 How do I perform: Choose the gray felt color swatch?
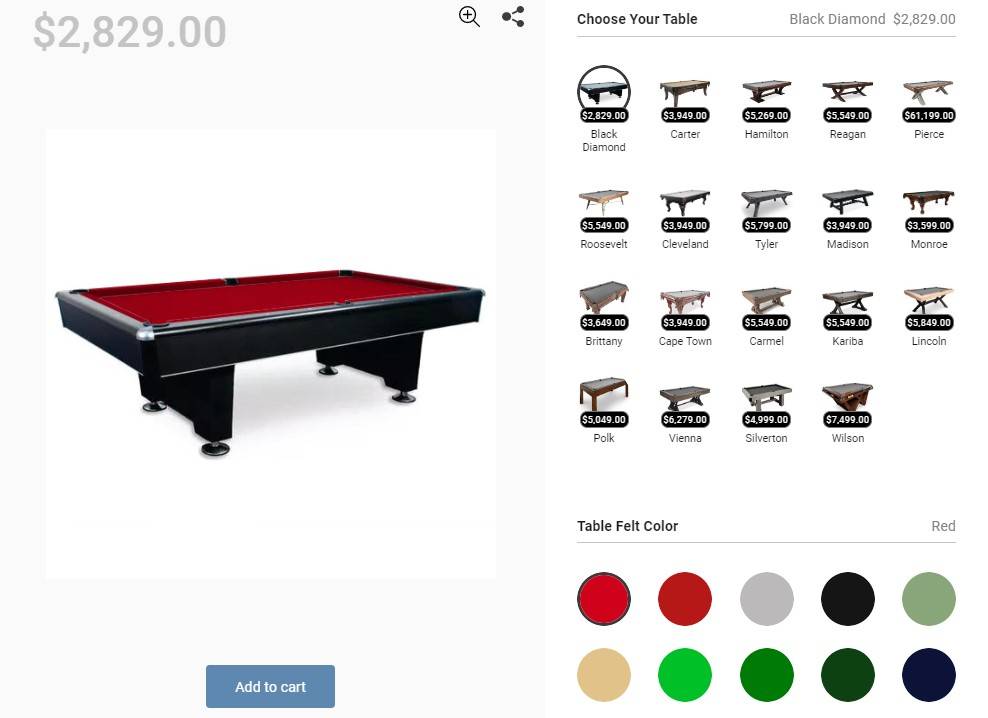point(766,599)
